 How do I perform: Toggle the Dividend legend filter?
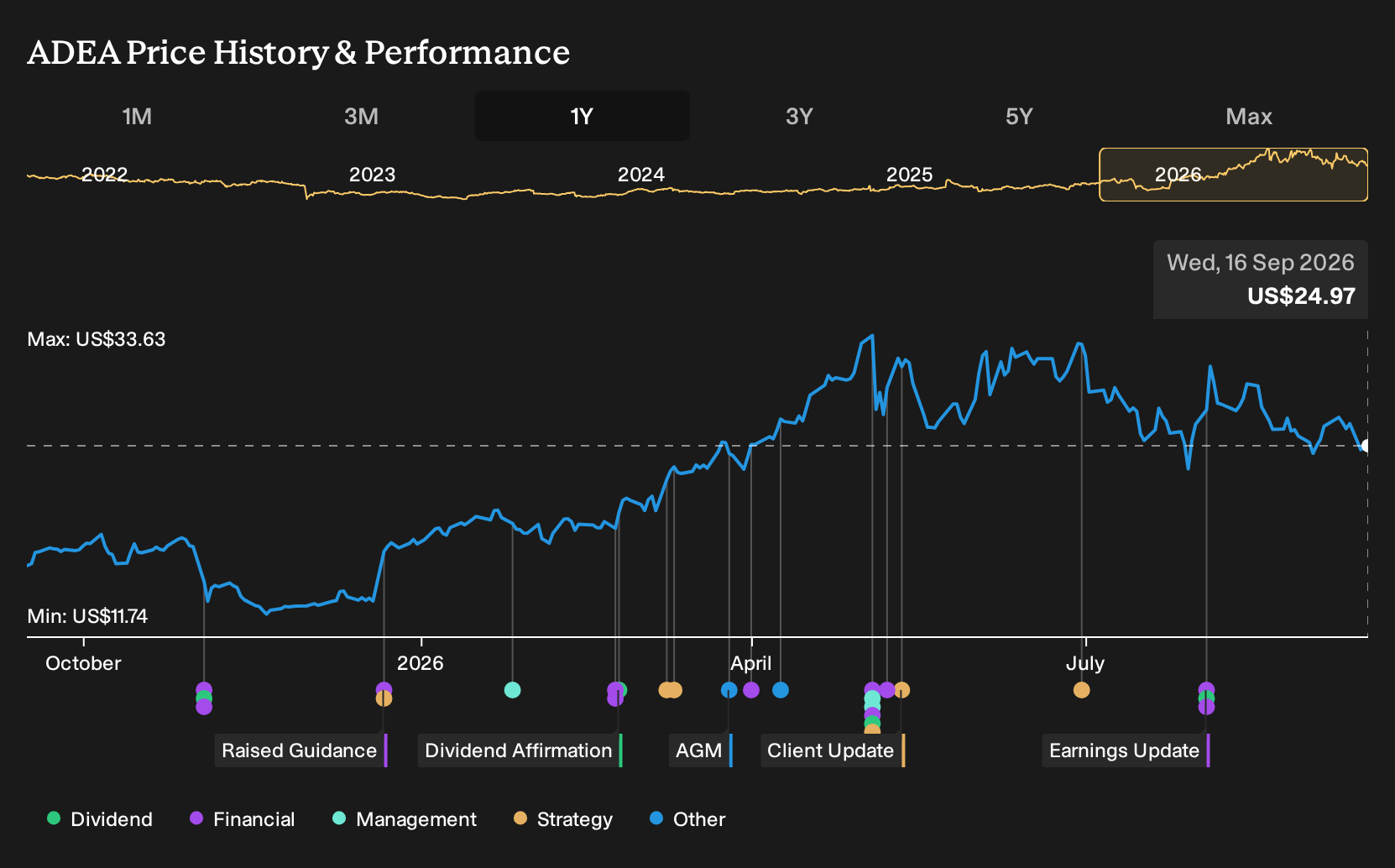pos(100,818)
